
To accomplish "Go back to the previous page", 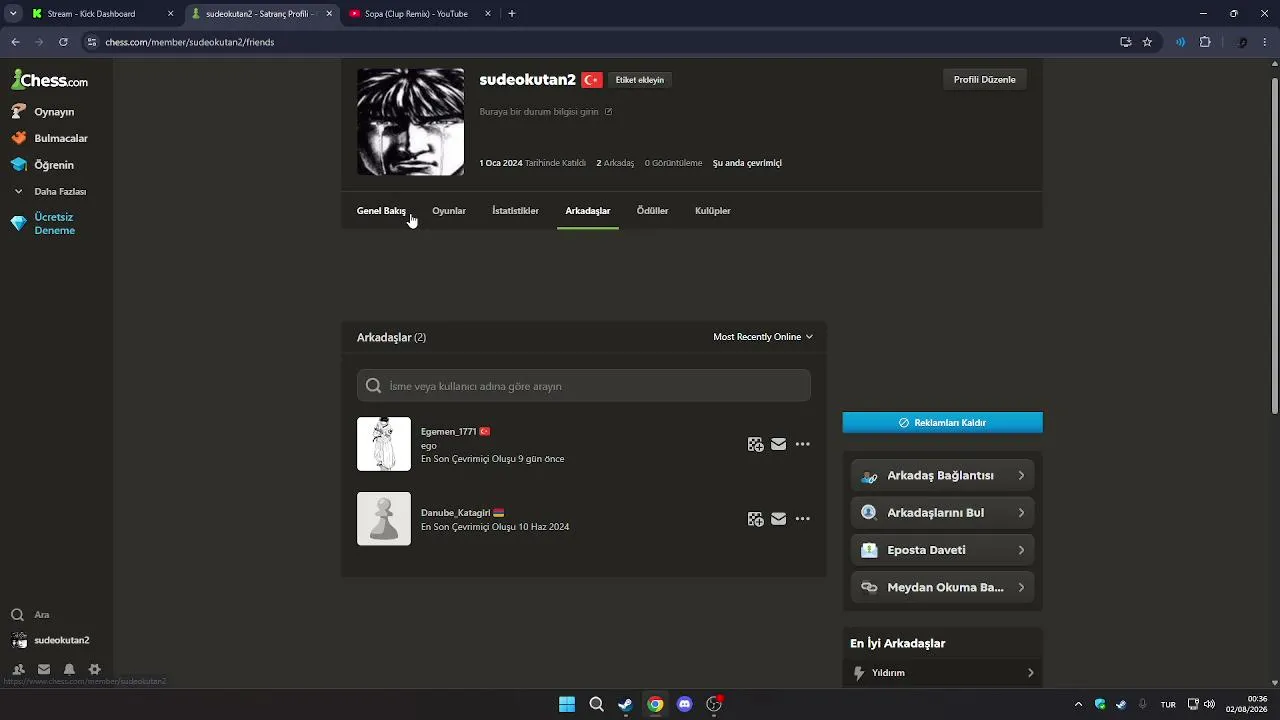I will click(15, 42).
